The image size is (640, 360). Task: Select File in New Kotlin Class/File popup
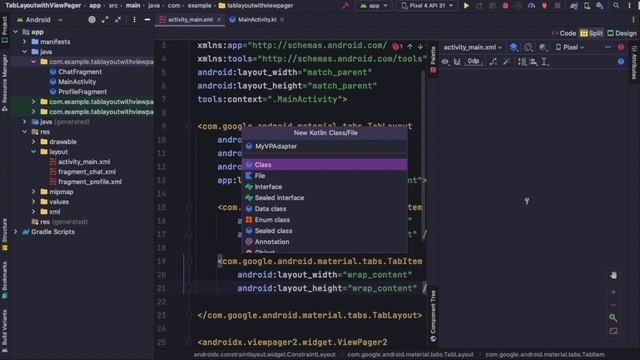point(325,176)
